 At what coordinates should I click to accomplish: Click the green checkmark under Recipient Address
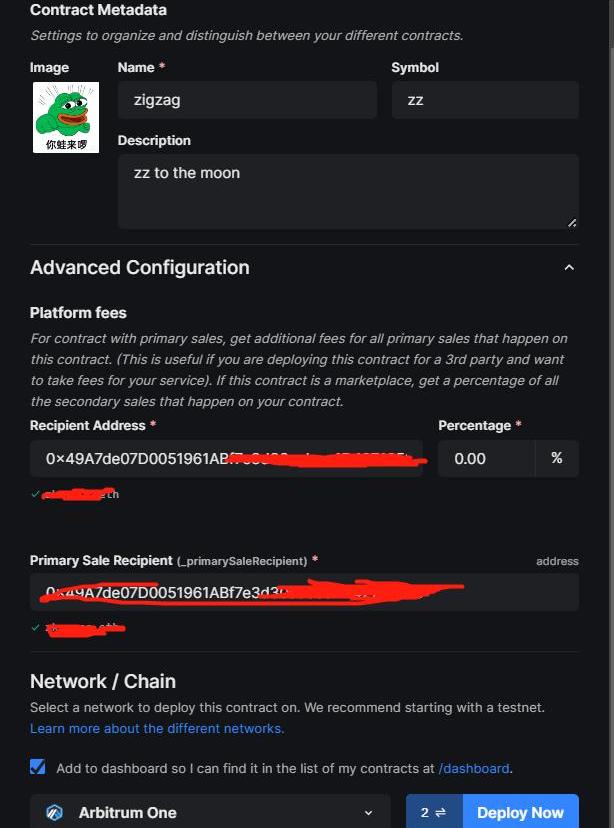[36, 494]
